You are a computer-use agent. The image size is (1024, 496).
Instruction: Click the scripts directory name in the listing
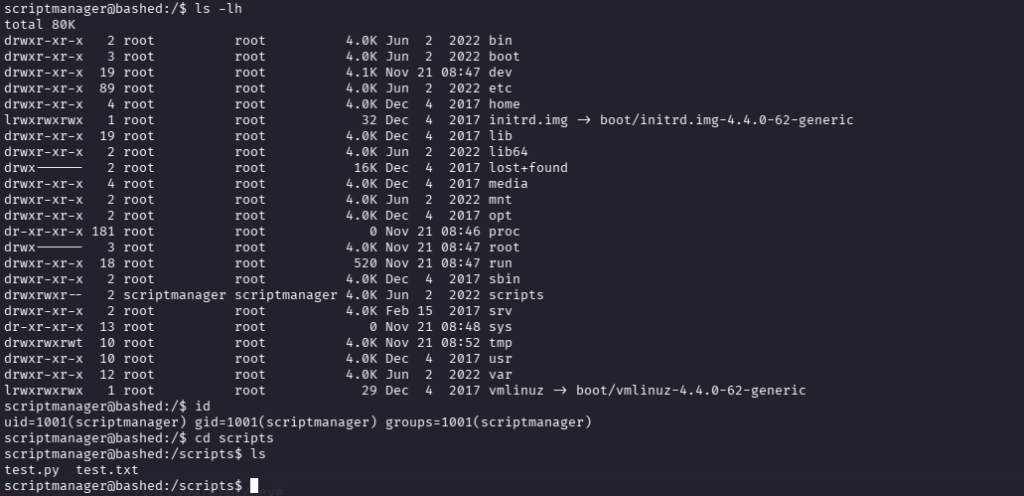516,295
